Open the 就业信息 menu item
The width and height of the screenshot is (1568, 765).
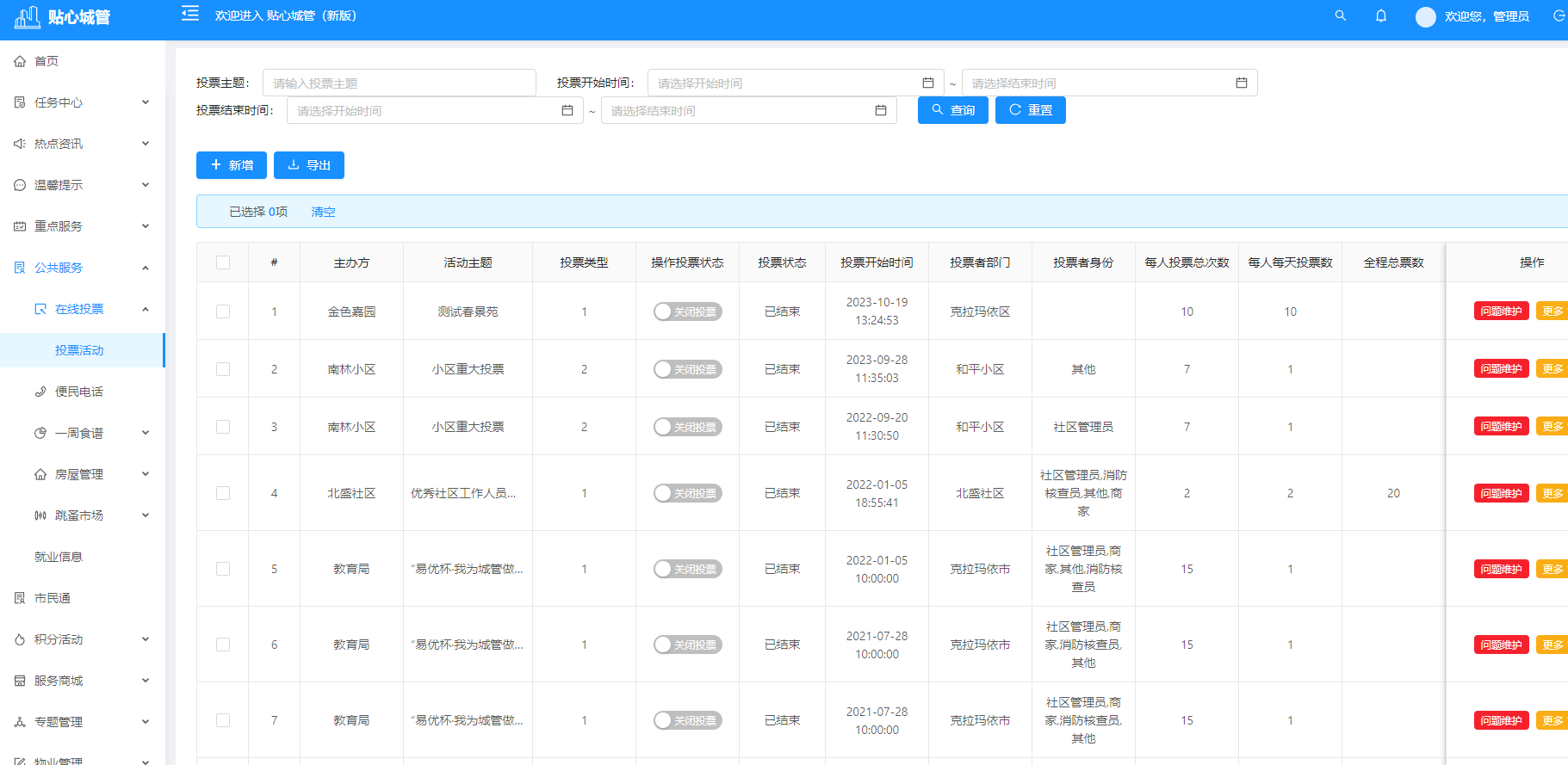point(82,557)
